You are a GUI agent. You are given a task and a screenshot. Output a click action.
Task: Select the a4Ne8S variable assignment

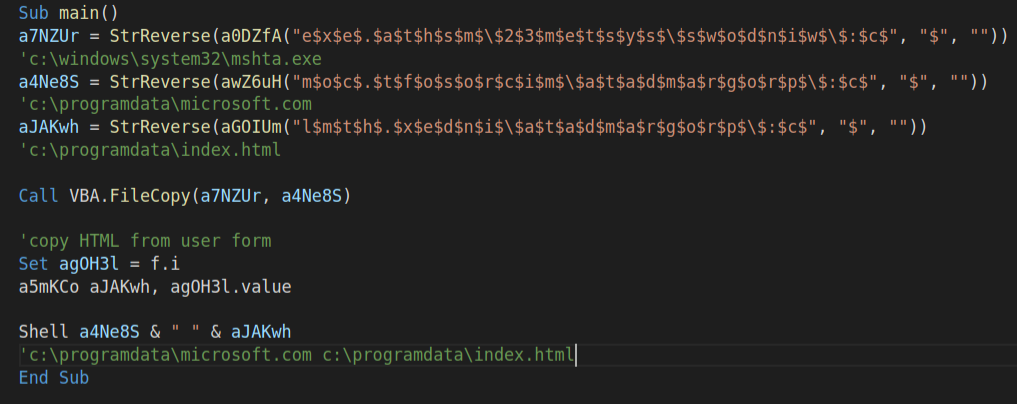[503, 82]
